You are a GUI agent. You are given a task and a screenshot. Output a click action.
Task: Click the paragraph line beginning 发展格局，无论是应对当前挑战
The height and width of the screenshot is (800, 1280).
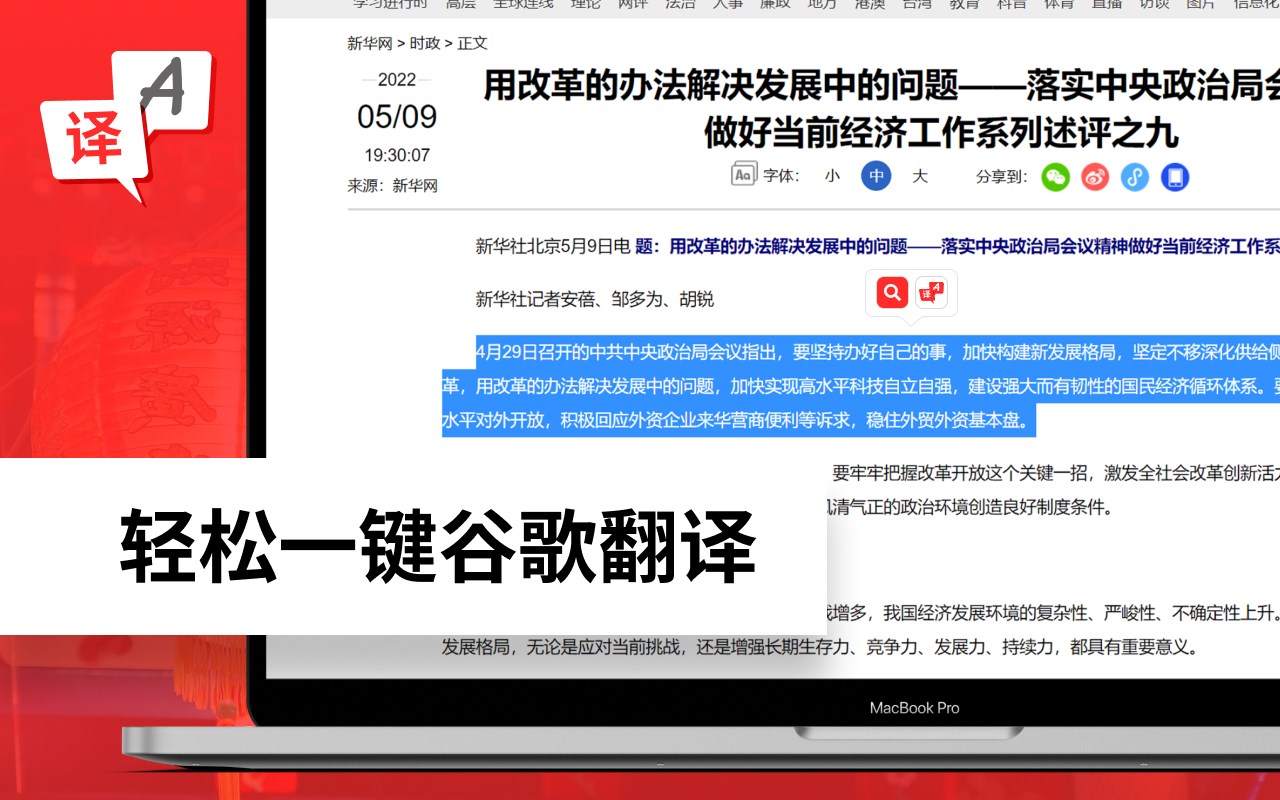(819, 647)
